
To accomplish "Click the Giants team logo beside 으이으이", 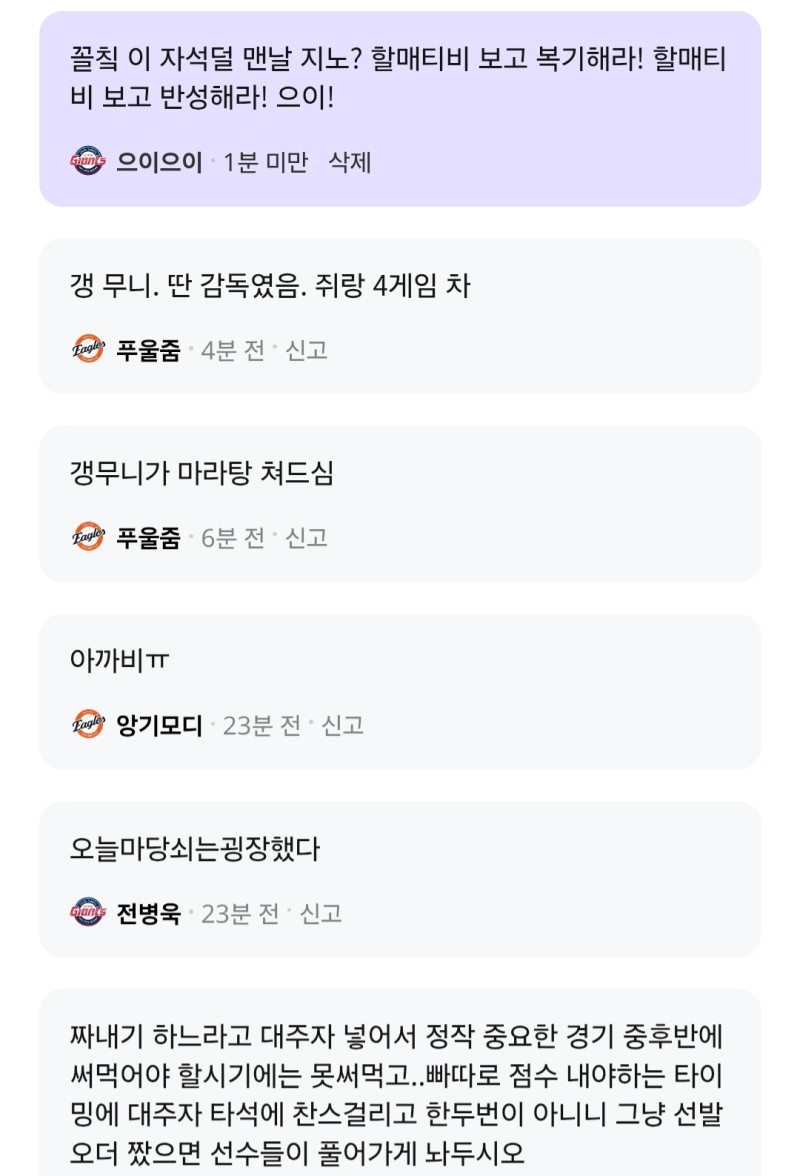I will coord(88,162).
